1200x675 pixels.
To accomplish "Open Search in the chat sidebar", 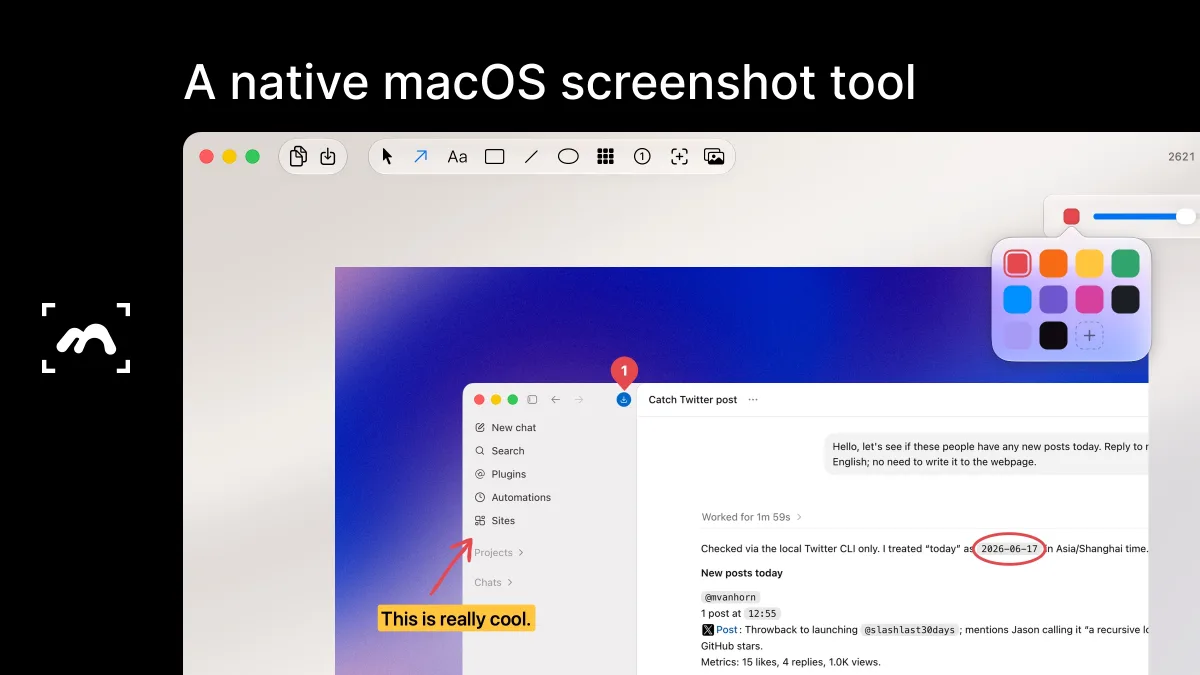I will tap(499, 451).
